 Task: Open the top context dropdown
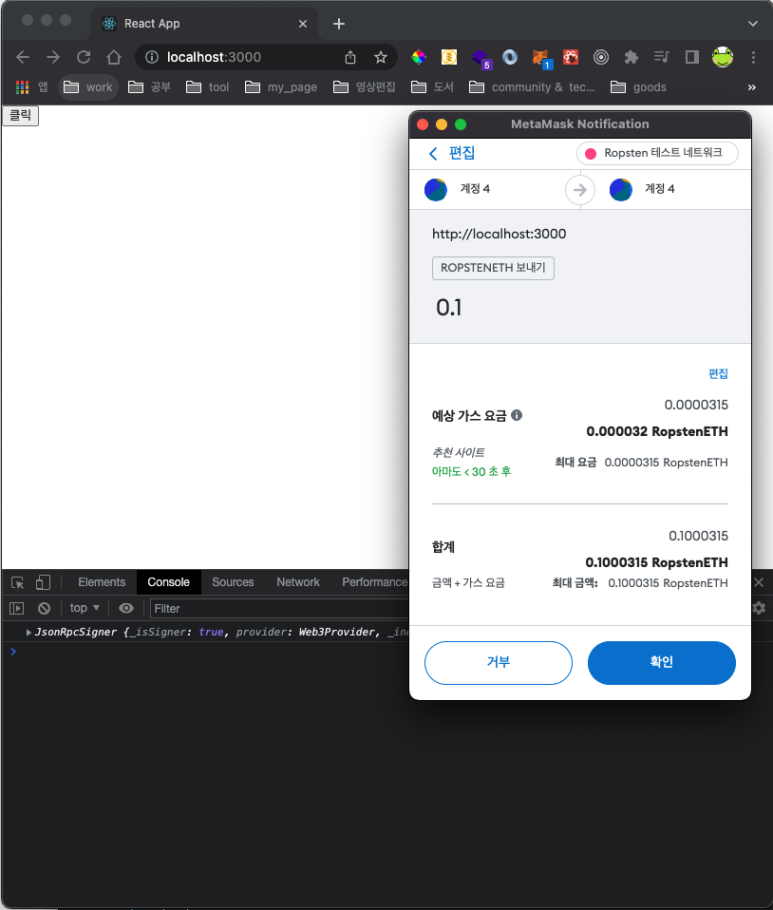coord(85,608)
